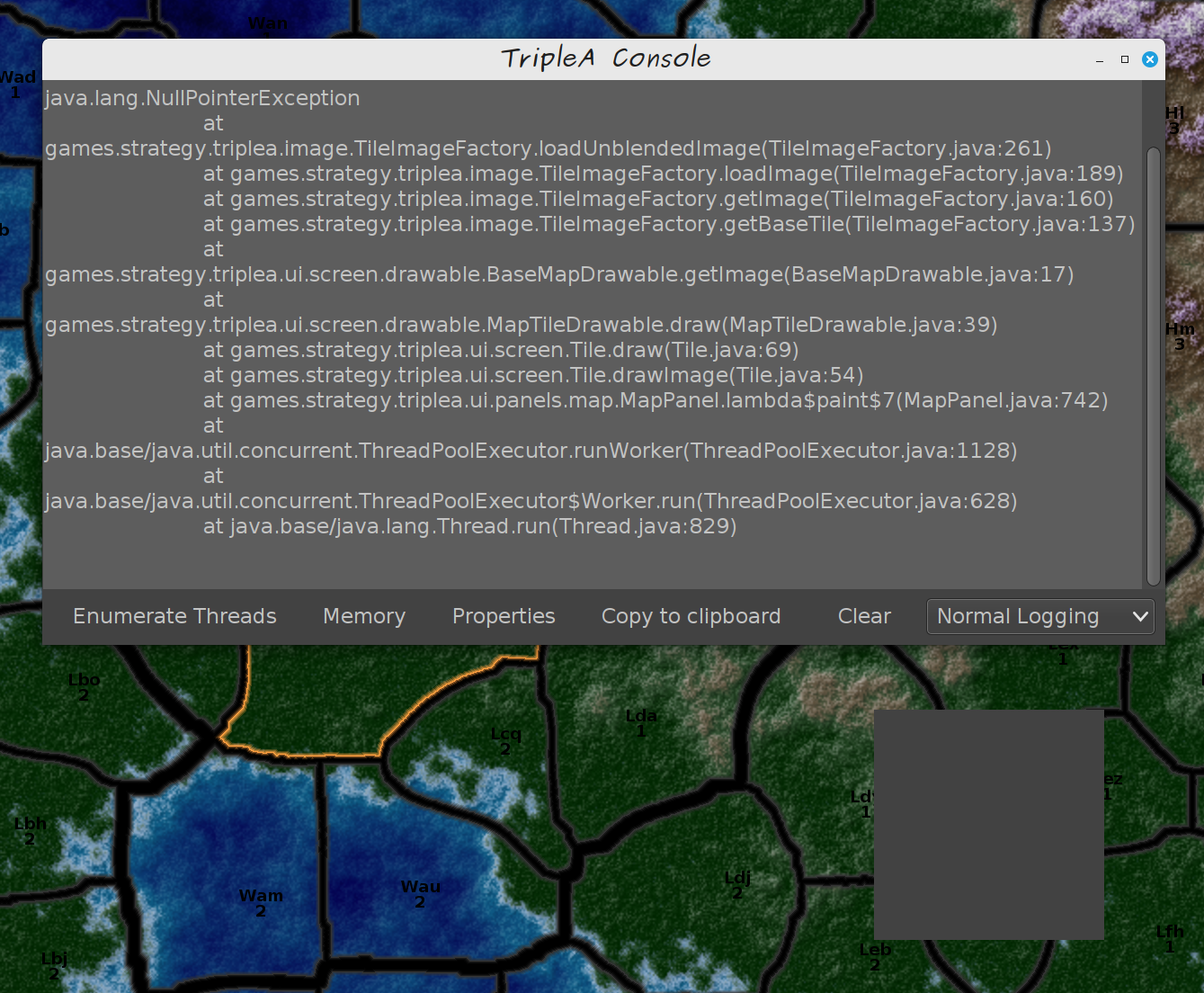
Task: Select the Wad sea zone on the map
Action: point(17,85)
